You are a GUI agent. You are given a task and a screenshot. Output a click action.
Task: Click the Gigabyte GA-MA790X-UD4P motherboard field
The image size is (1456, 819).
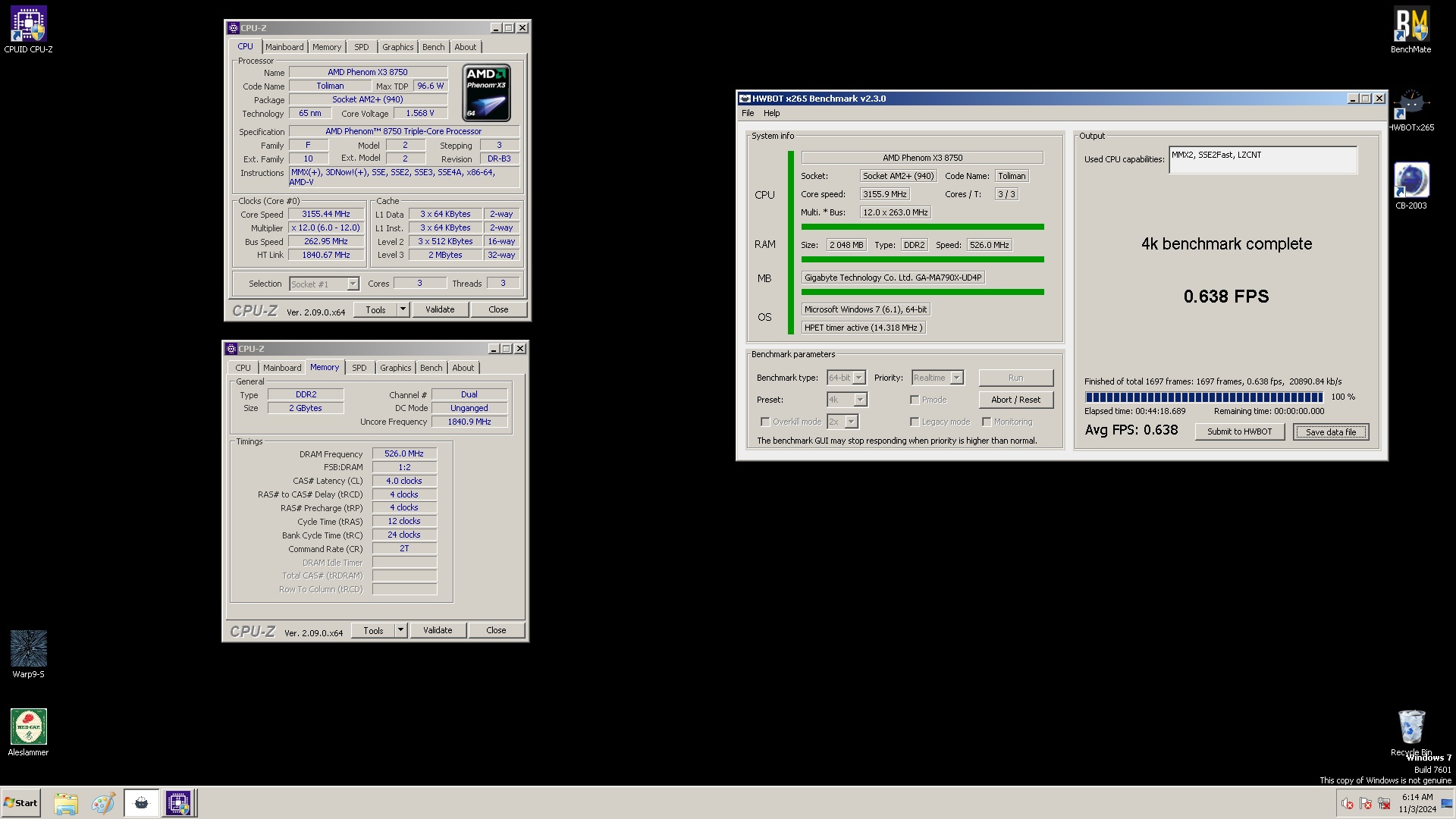click(x=893, y=278)
